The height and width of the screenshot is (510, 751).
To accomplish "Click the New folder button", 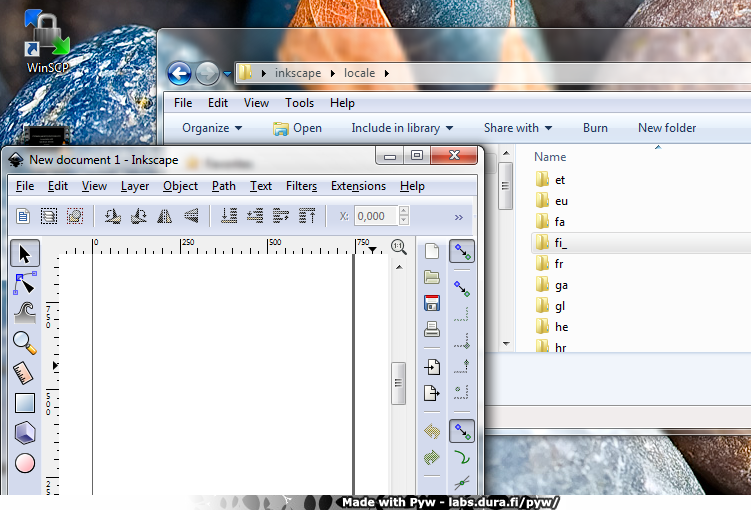I will [x=667, y=128].
